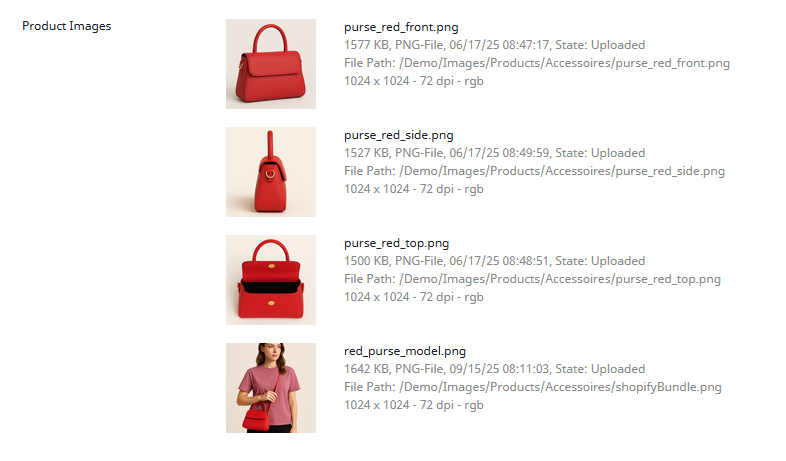
Task: Click file path of purse_red_side.png
Action: [x=534, y=171]
